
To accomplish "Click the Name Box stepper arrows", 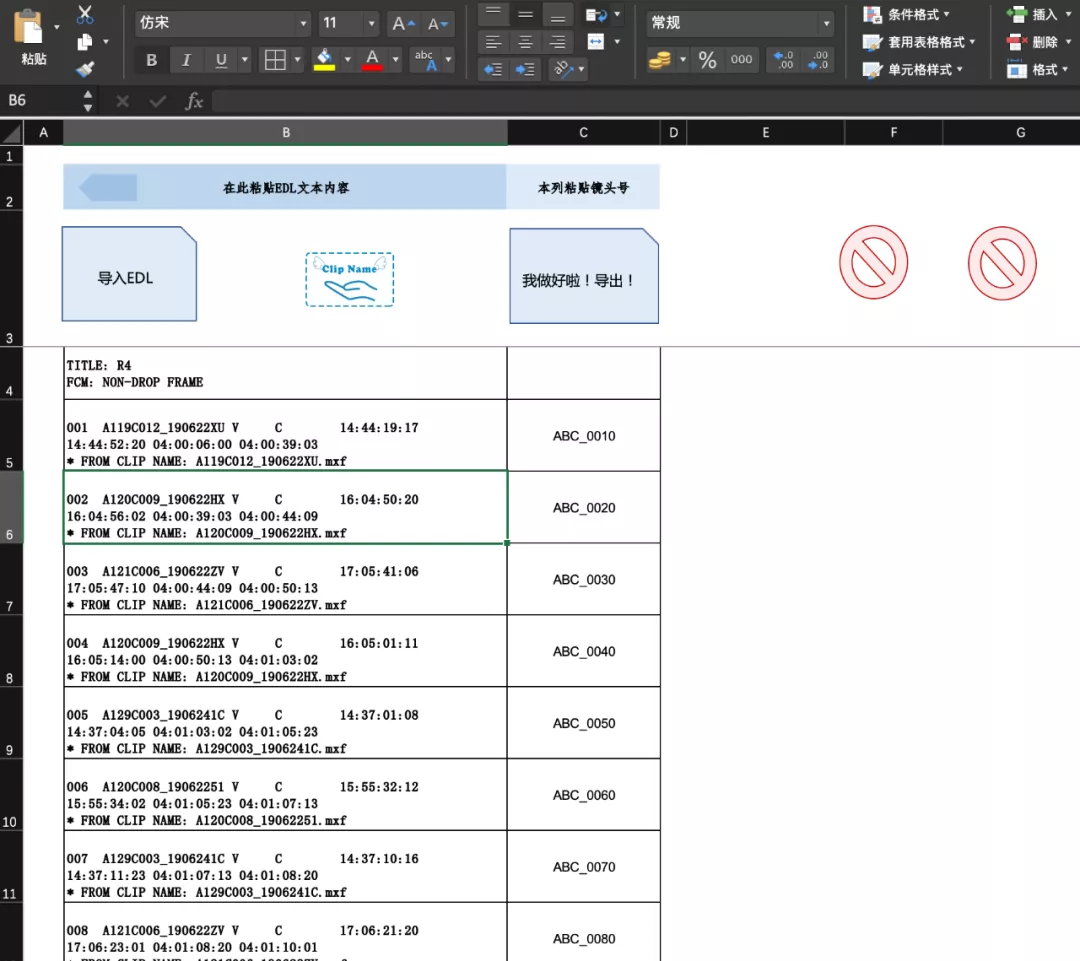I will tap(87, 101).
